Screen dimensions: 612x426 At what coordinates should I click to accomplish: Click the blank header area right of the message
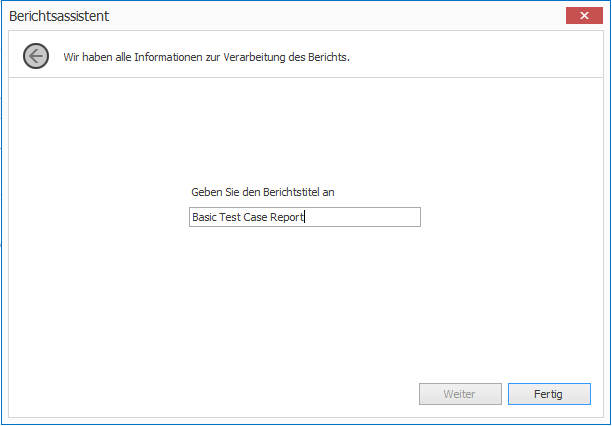[480, 57]
